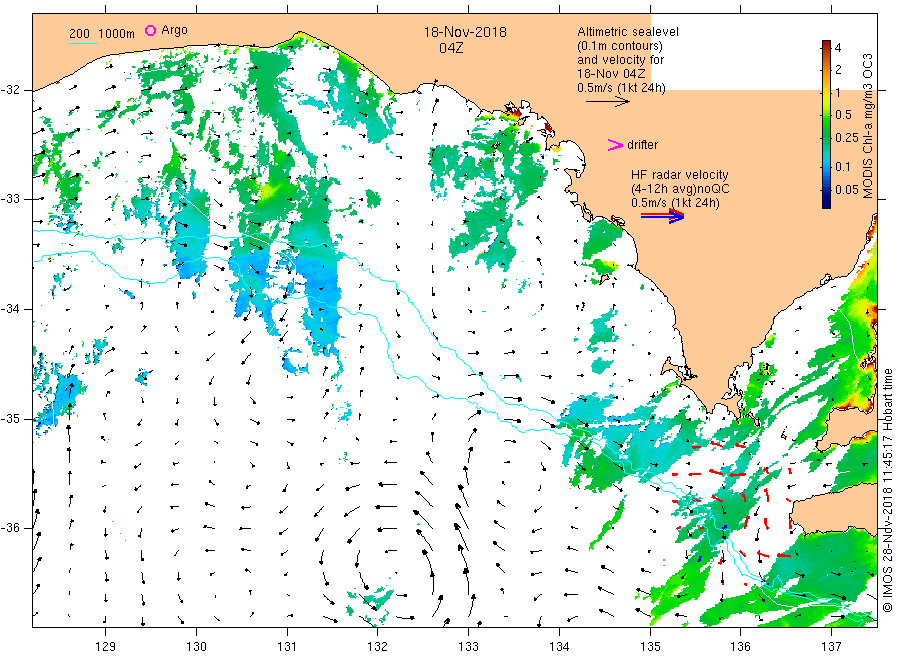Click the longitude label 129
Image resolution: width=900 pixels, height=660 pixels.
tap(106, 647)
